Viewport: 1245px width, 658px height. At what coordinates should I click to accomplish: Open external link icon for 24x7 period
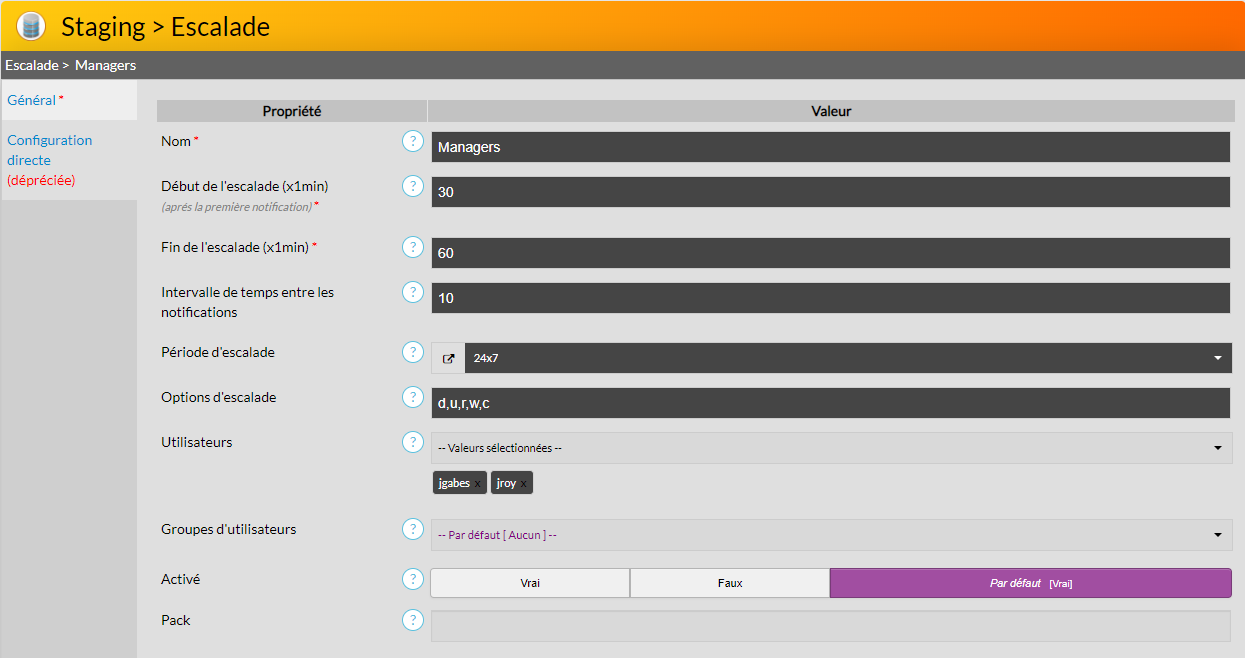click(448, 358)
